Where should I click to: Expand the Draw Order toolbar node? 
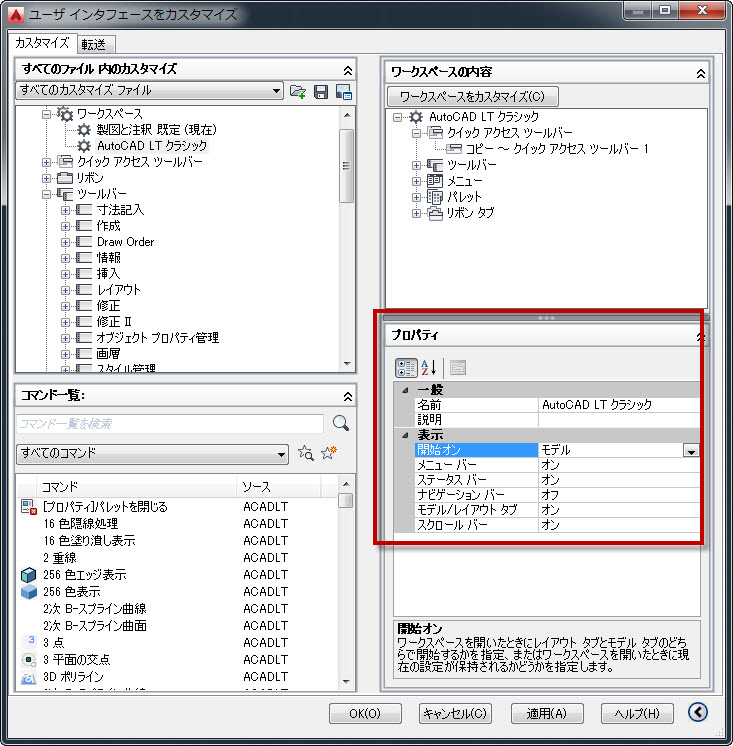(x=65, y=242)
